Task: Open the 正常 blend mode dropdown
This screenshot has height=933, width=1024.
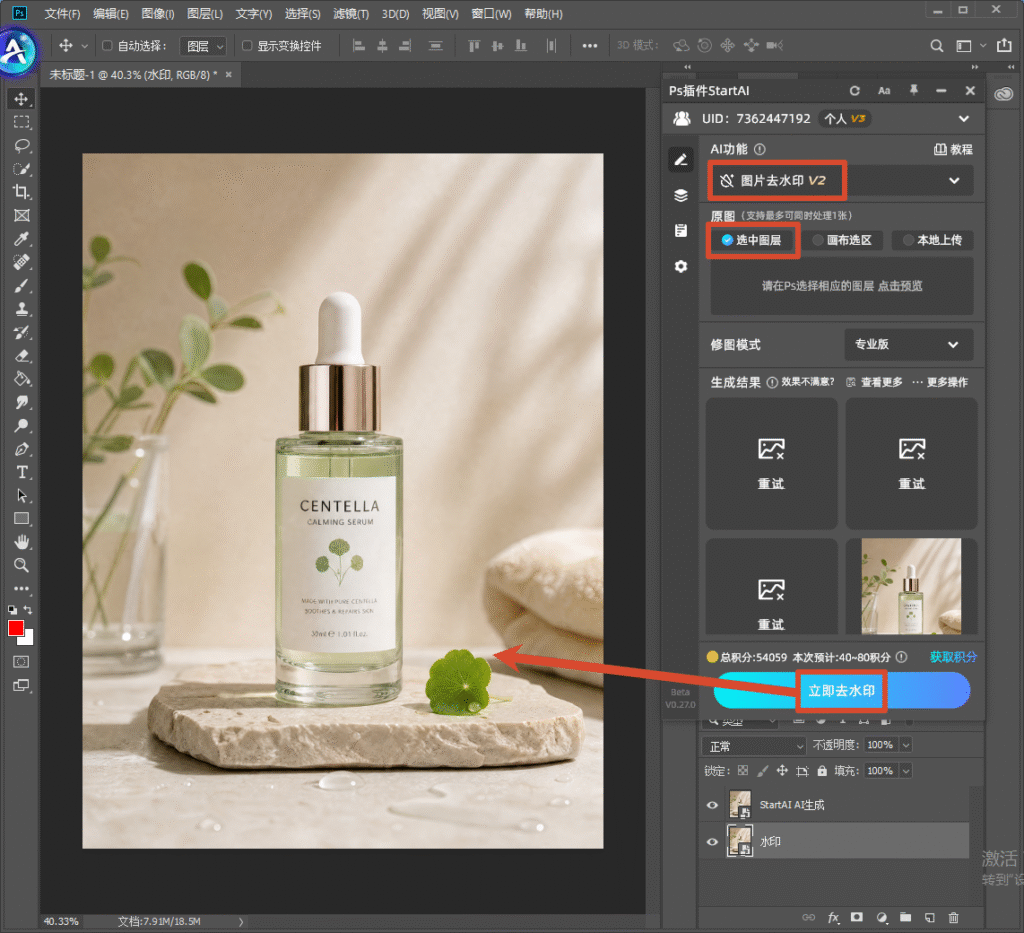Action: (754, 746)
